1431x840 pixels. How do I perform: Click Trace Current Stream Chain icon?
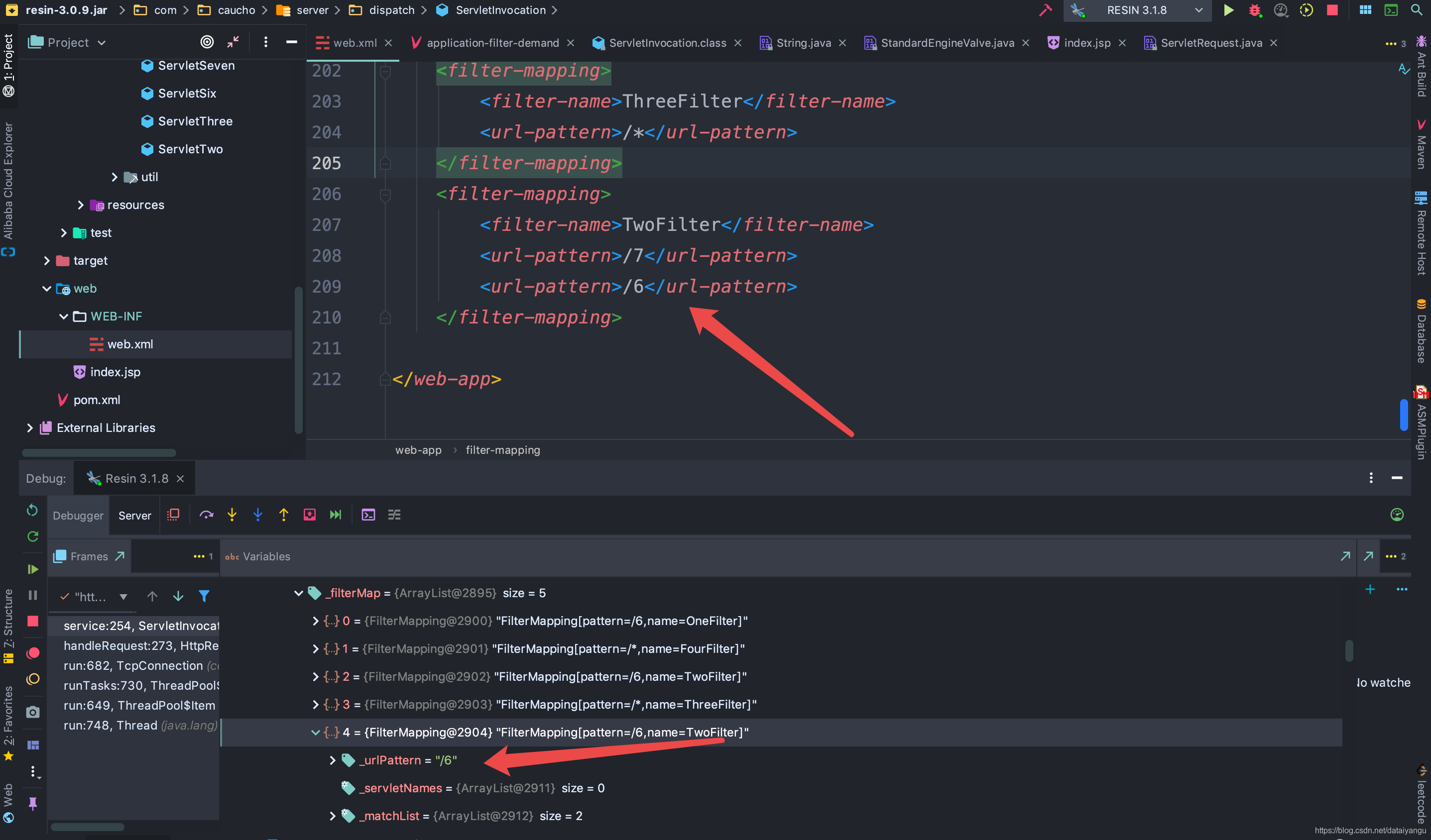click(x=394, y=515)
